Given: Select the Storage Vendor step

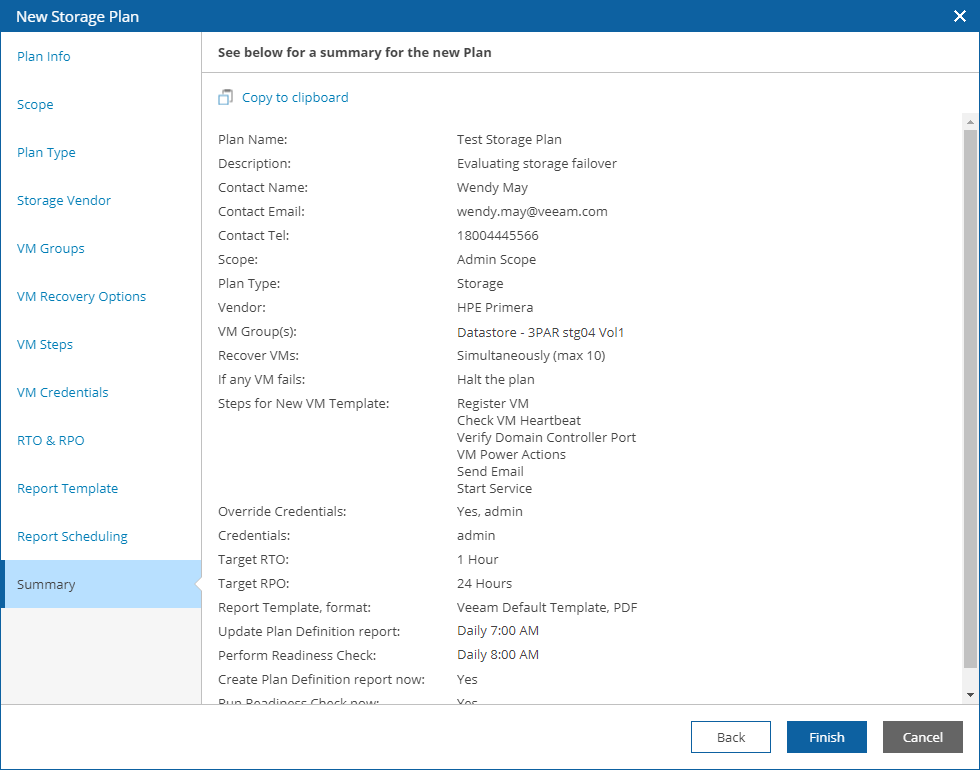Looking at the screenshot, I should tap(64, 201).
